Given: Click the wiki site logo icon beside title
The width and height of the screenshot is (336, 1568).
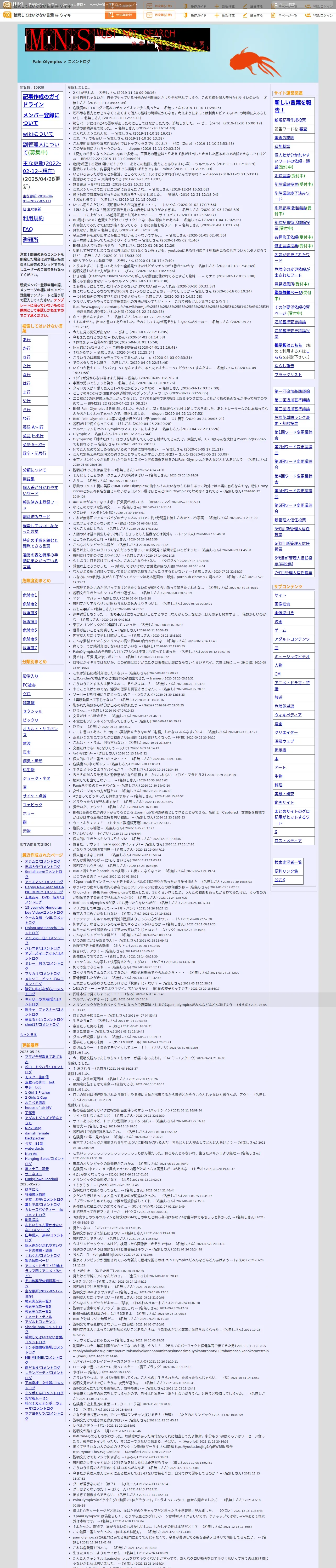Looking at the screenshot, I should click(8, 15).
